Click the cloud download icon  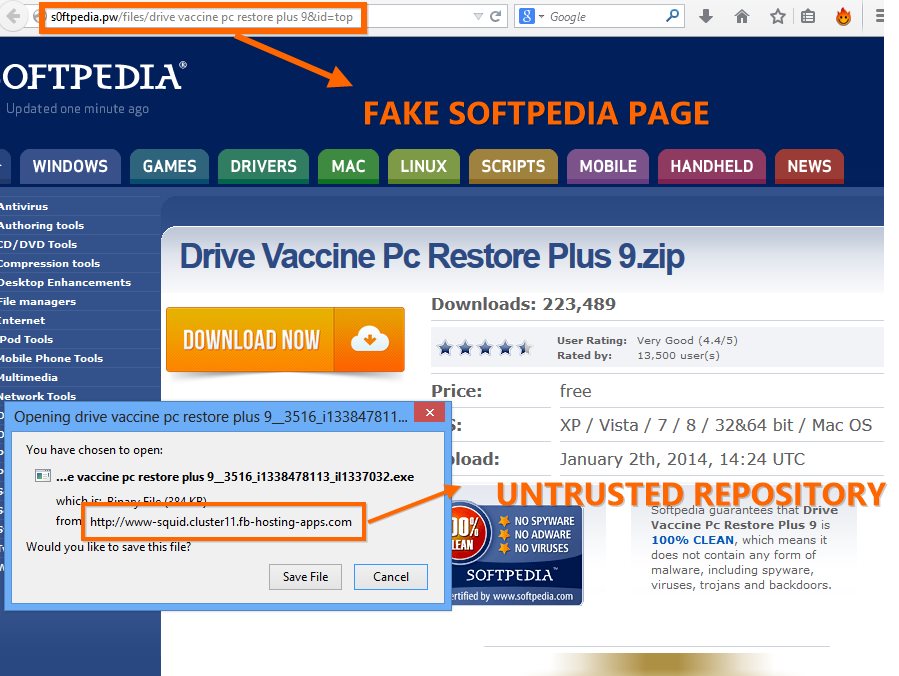(370, 339)
